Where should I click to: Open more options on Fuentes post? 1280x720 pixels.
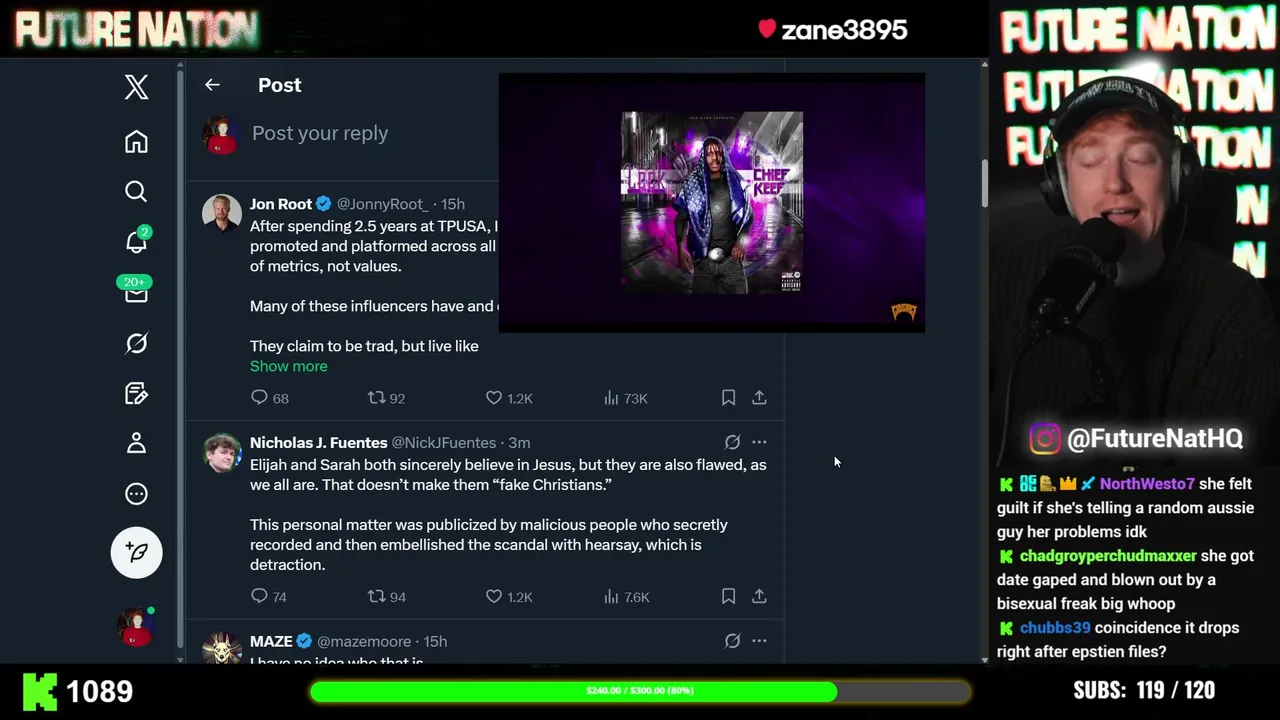pyautogui.click(x=759, y=442)
